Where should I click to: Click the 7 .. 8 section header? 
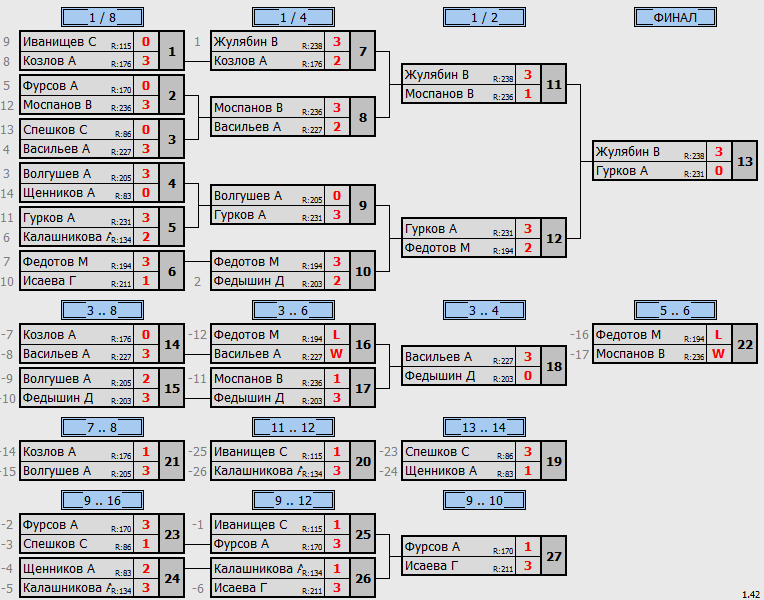tap(102, 427)
